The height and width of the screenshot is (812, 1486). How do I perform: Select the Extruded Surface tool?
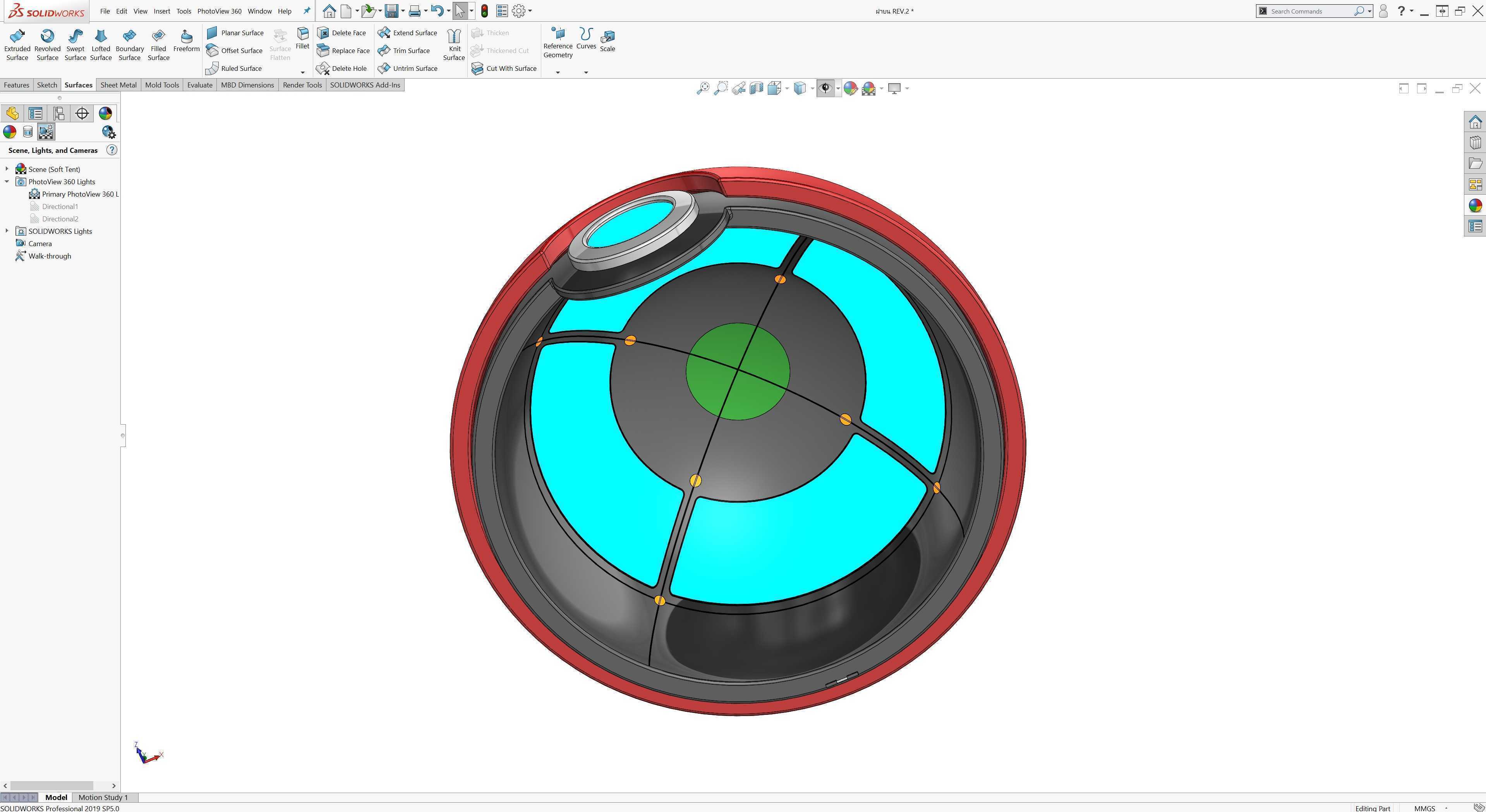pyautogui.click(x=17, y=45)
